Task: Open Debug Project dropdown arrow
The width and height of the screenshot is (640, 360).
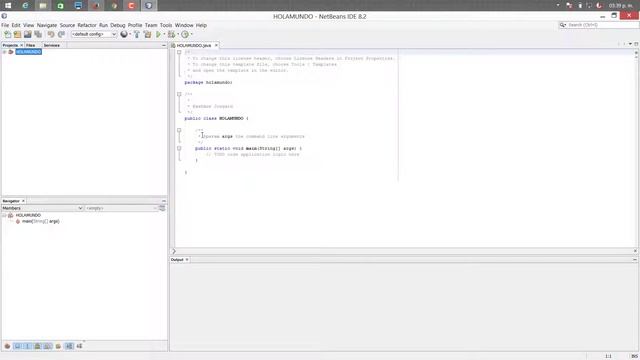Action: tap(178, 35)
